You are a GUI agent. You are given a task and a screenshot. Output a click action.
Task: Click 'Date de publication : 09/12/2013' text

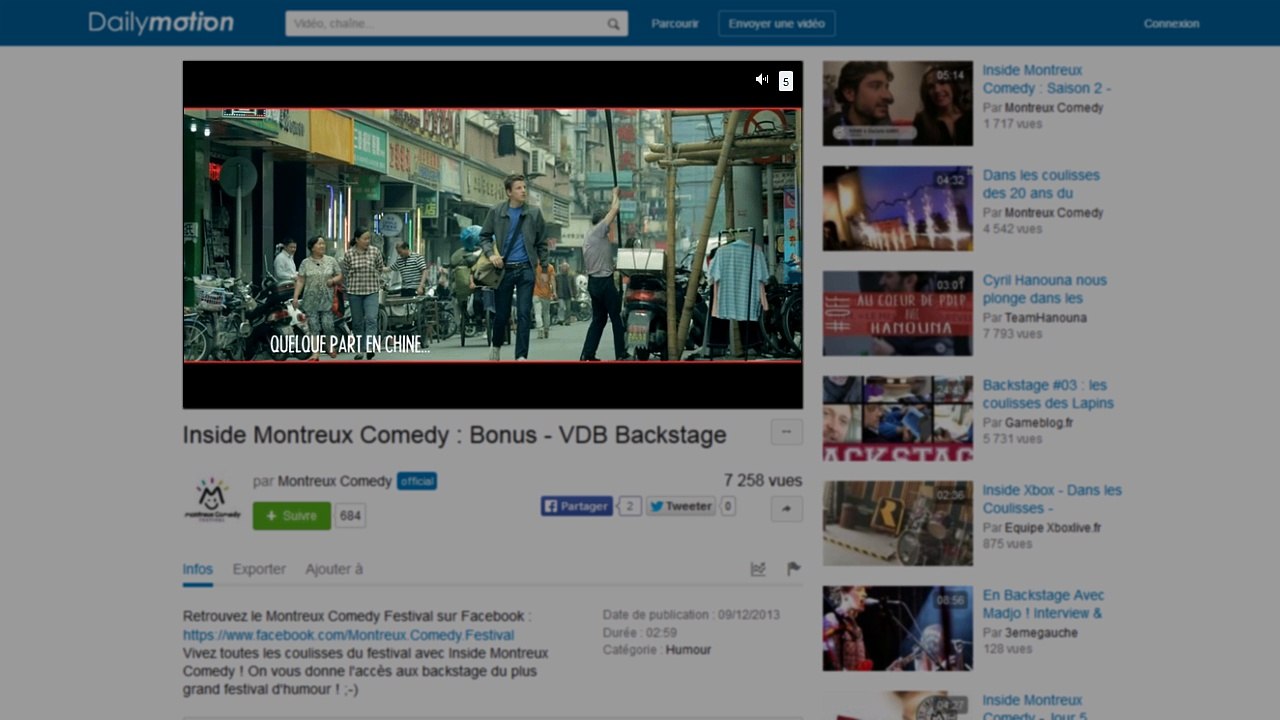point(691,615)
